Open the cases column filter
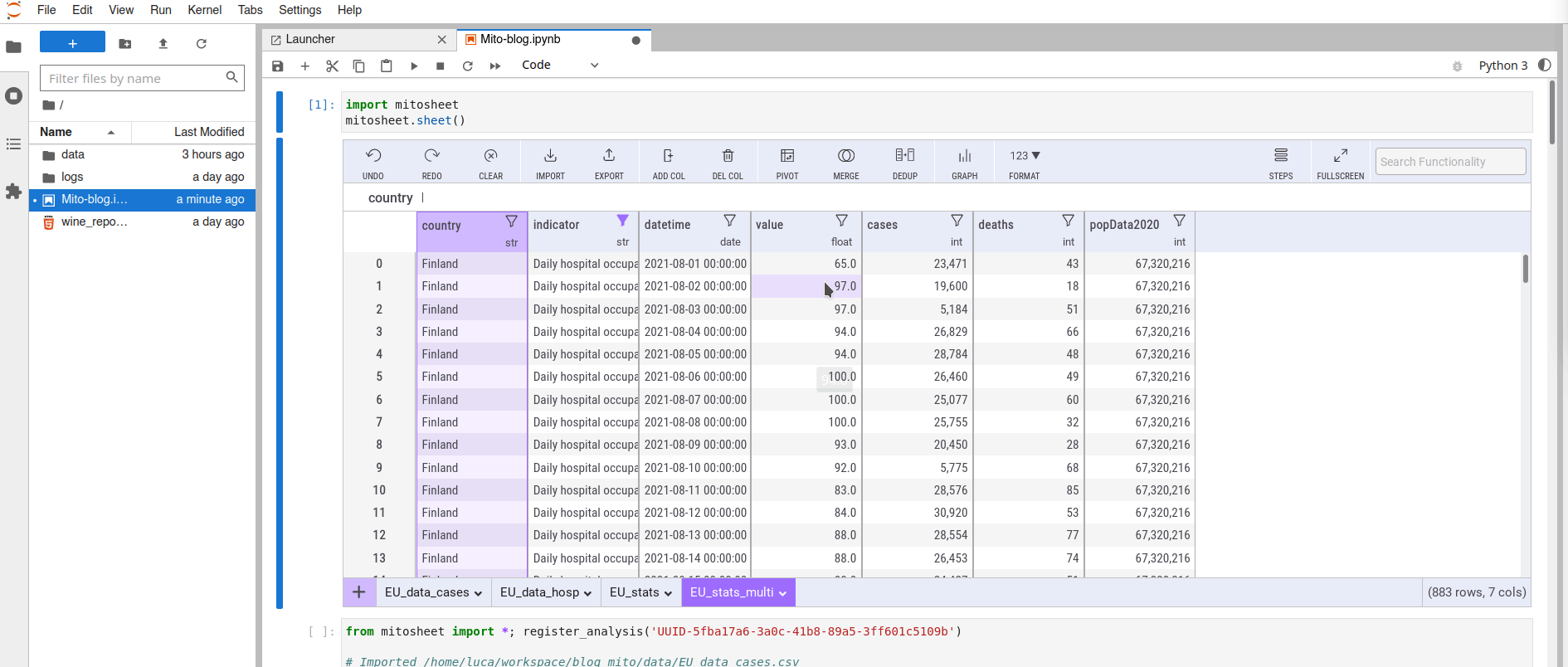Screen dimensions: 1568x667 pyautogui.click(x=957, y=220)
